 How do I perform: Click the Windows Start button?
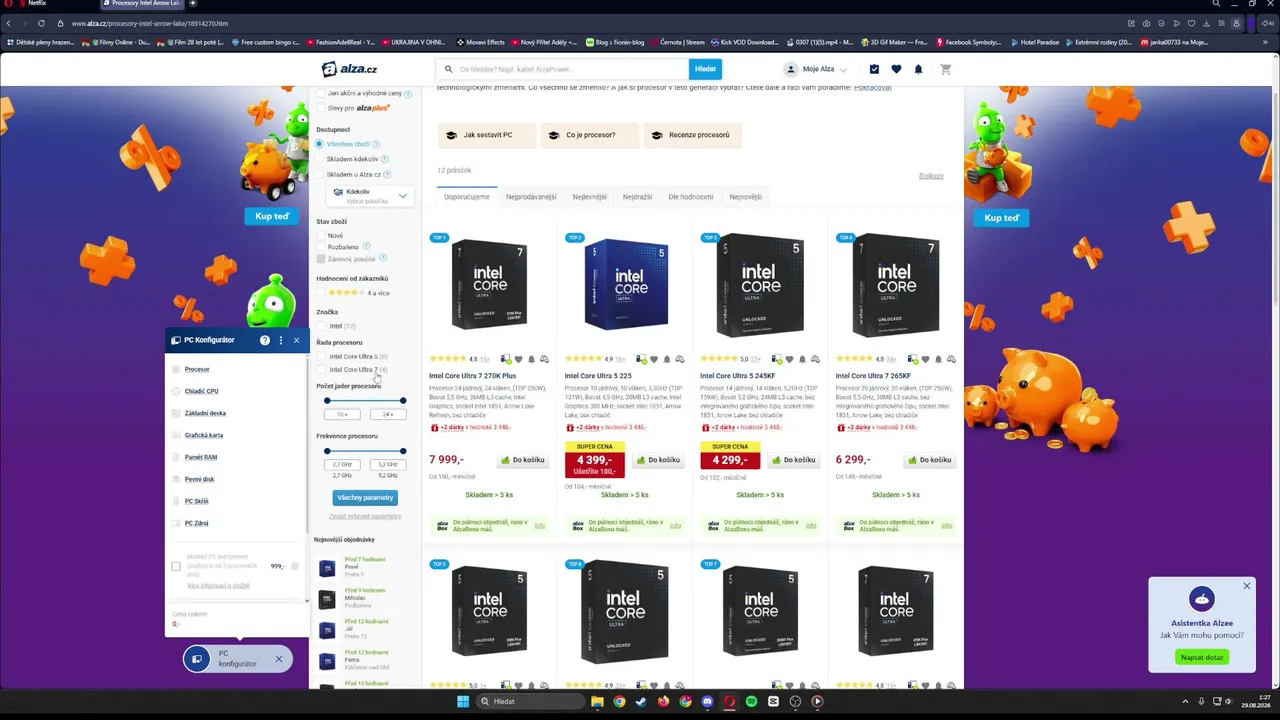pyautogui.click(x=463, y=701)
